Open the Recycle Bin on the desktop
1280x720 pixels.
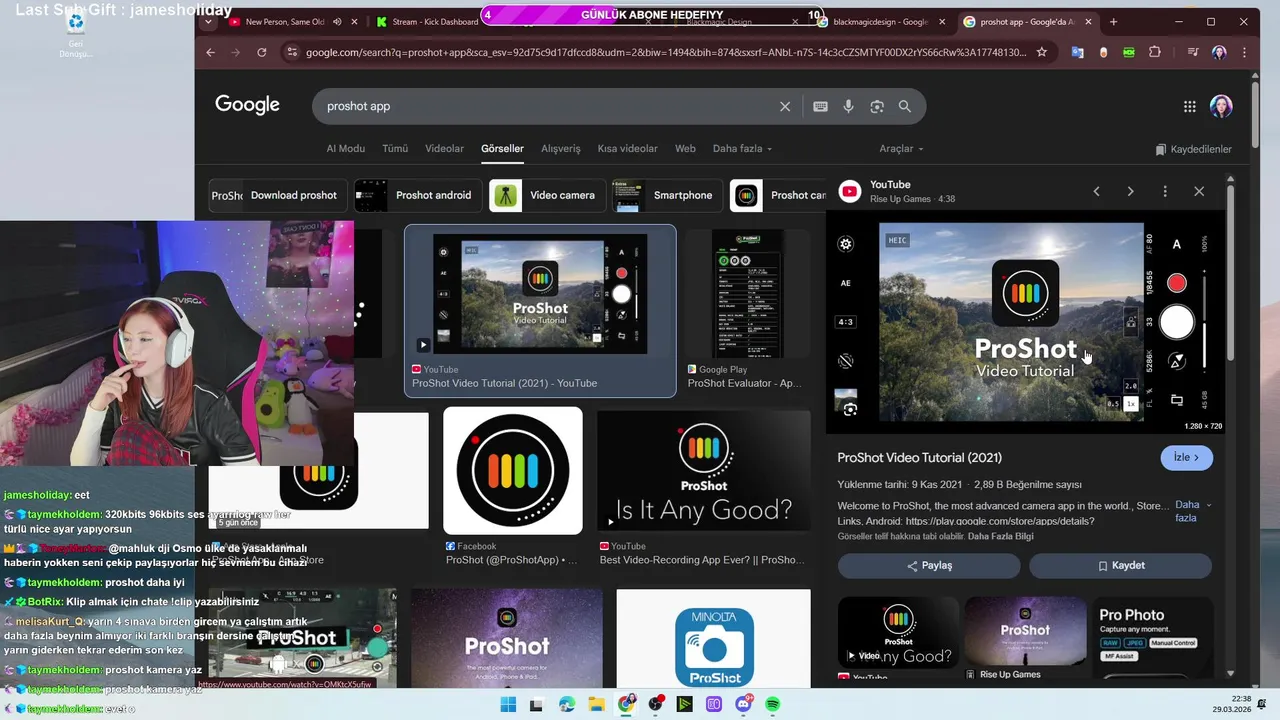[75, 34]
